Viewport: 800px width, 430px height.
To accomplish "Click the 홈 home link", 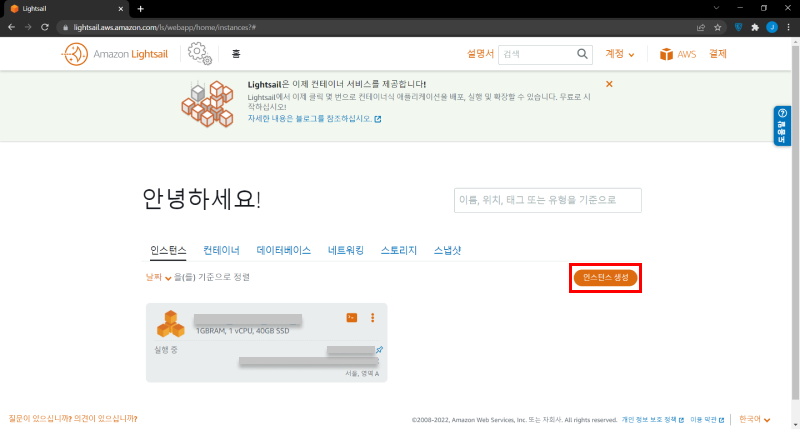I will [236, 54].
